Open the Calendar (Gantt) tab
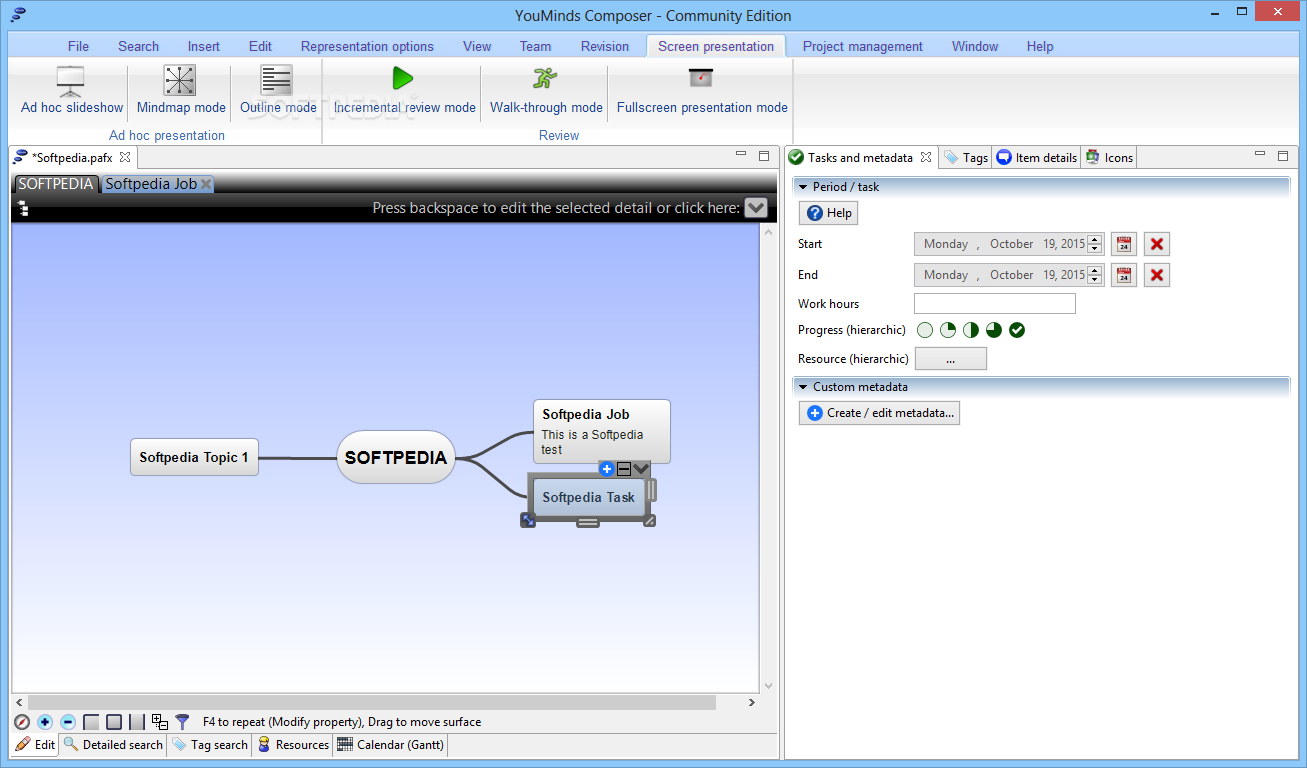Viewport: 1307px width, 768px height. coord(390,745)
